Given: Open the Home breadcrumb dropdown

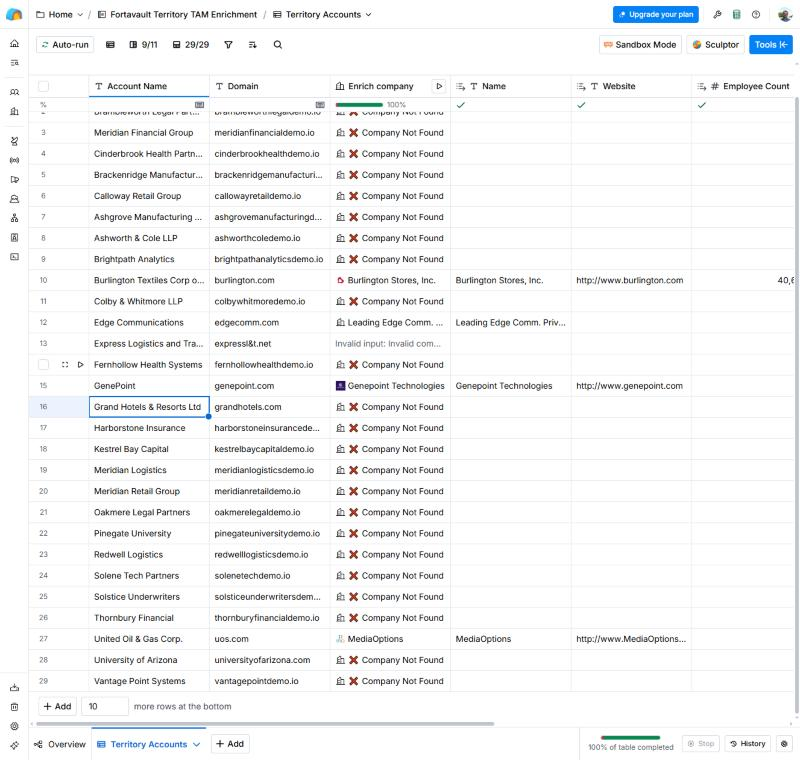Looking at the screenshot, I should (80, 15).
